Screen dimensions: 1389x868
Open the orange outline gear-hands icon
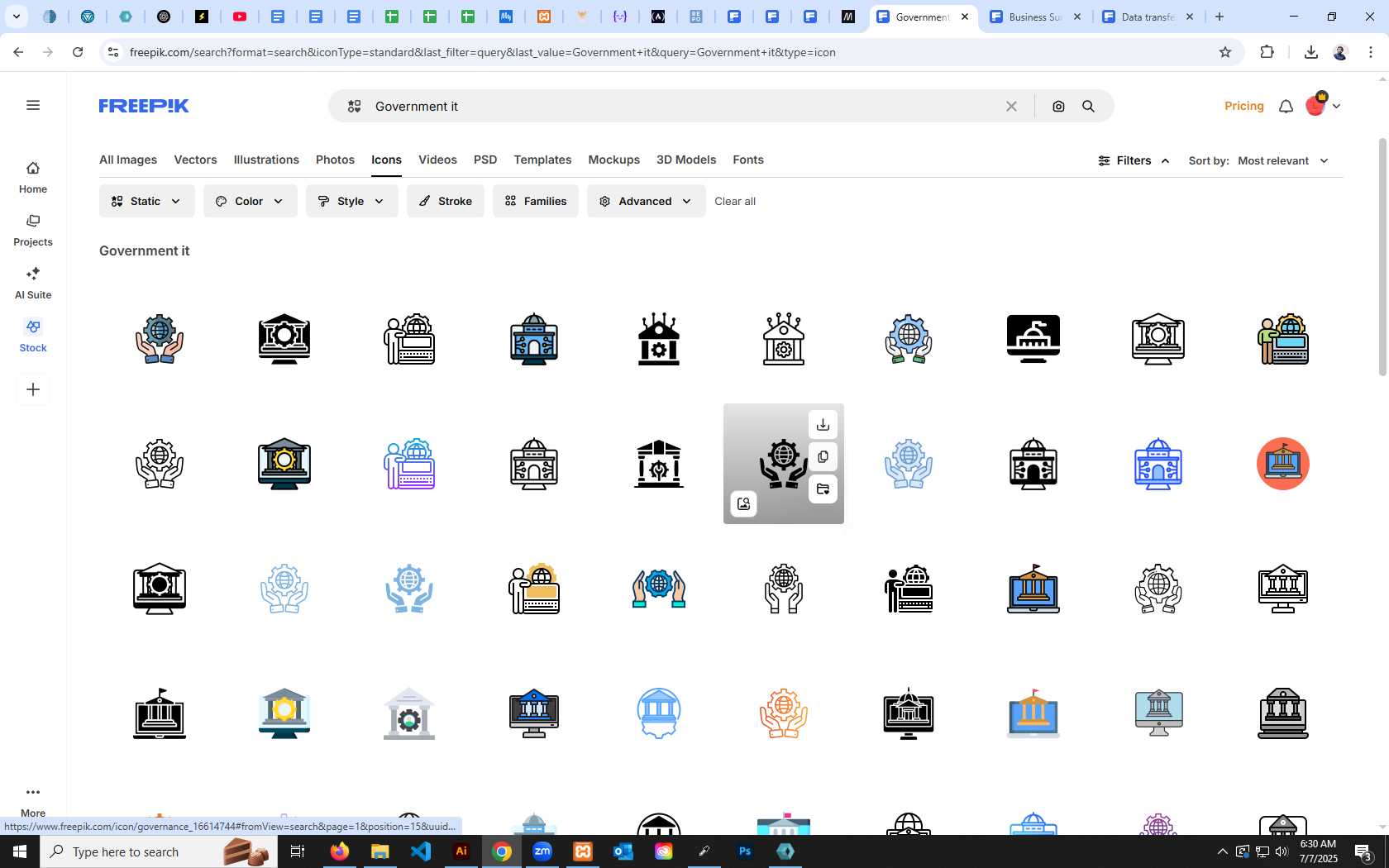coord(784,713)
